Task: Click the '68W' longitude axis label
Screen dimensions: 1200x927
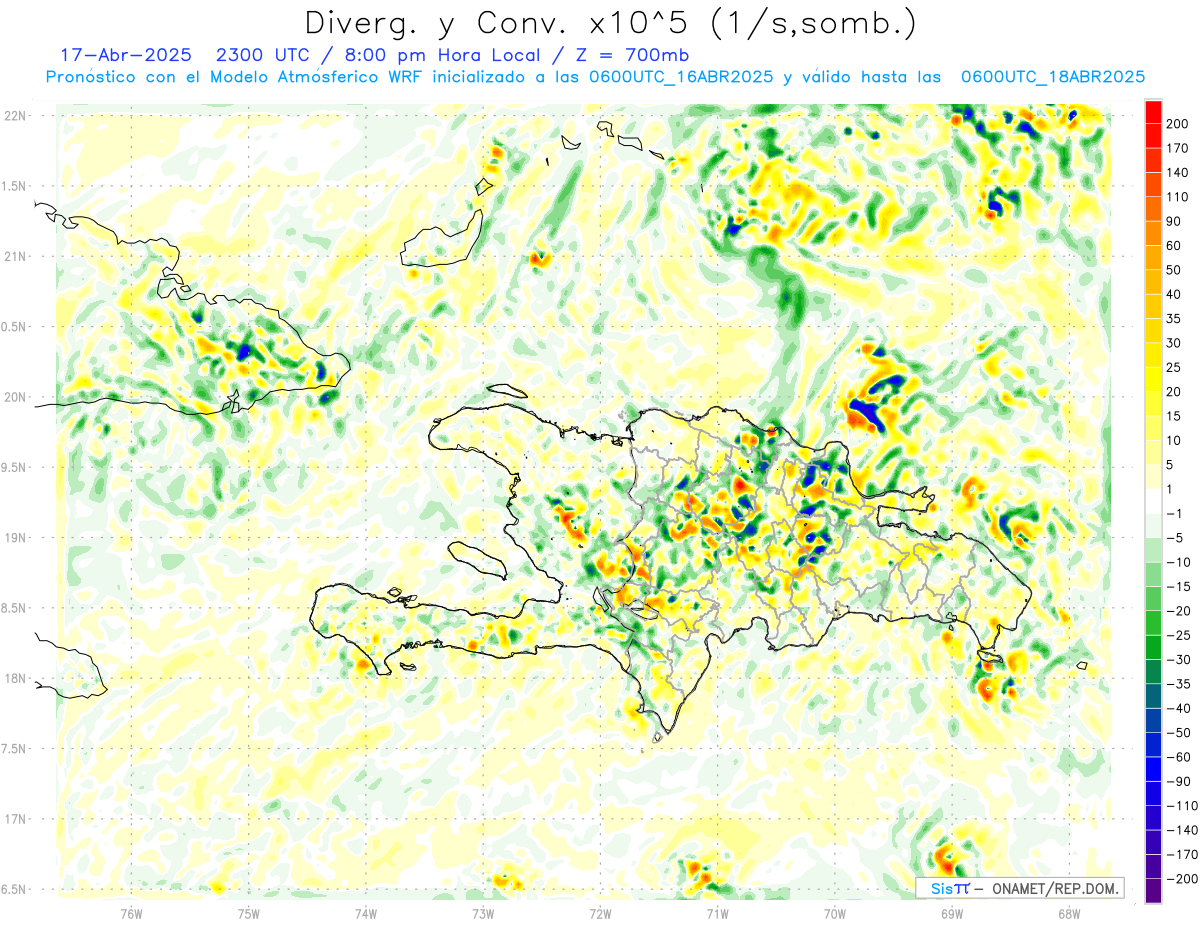Action: [1068, 913]
